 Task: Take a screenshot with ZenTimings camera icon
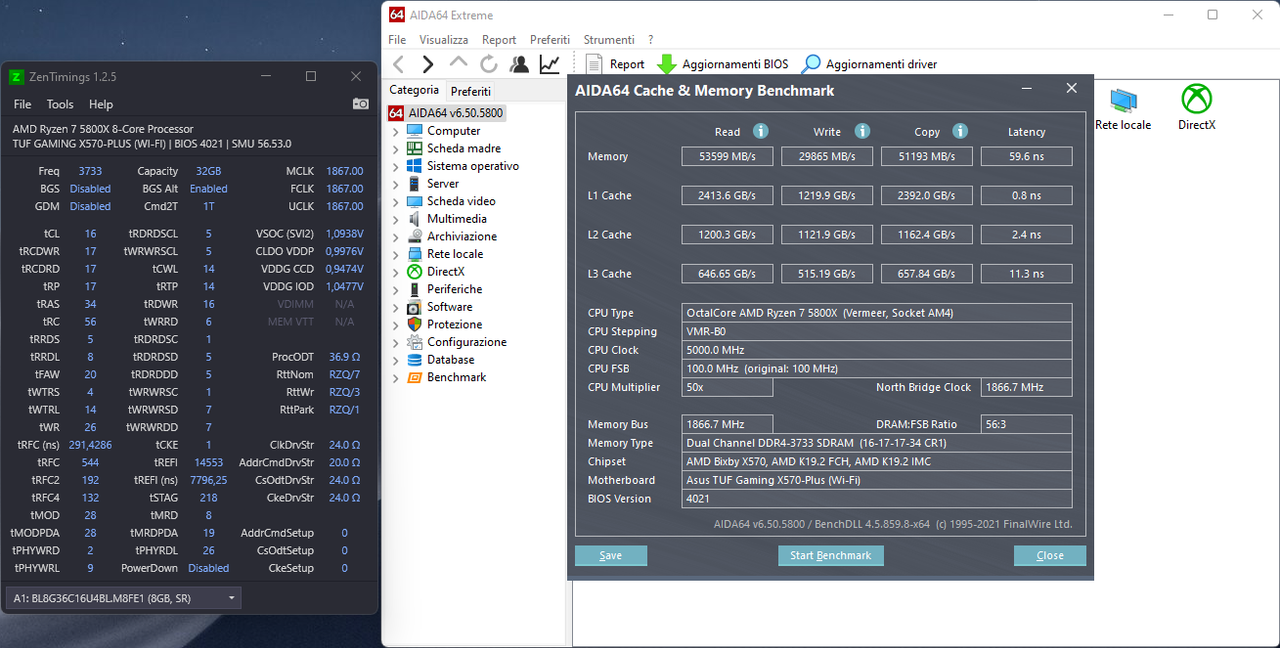[x=360, y=104]
